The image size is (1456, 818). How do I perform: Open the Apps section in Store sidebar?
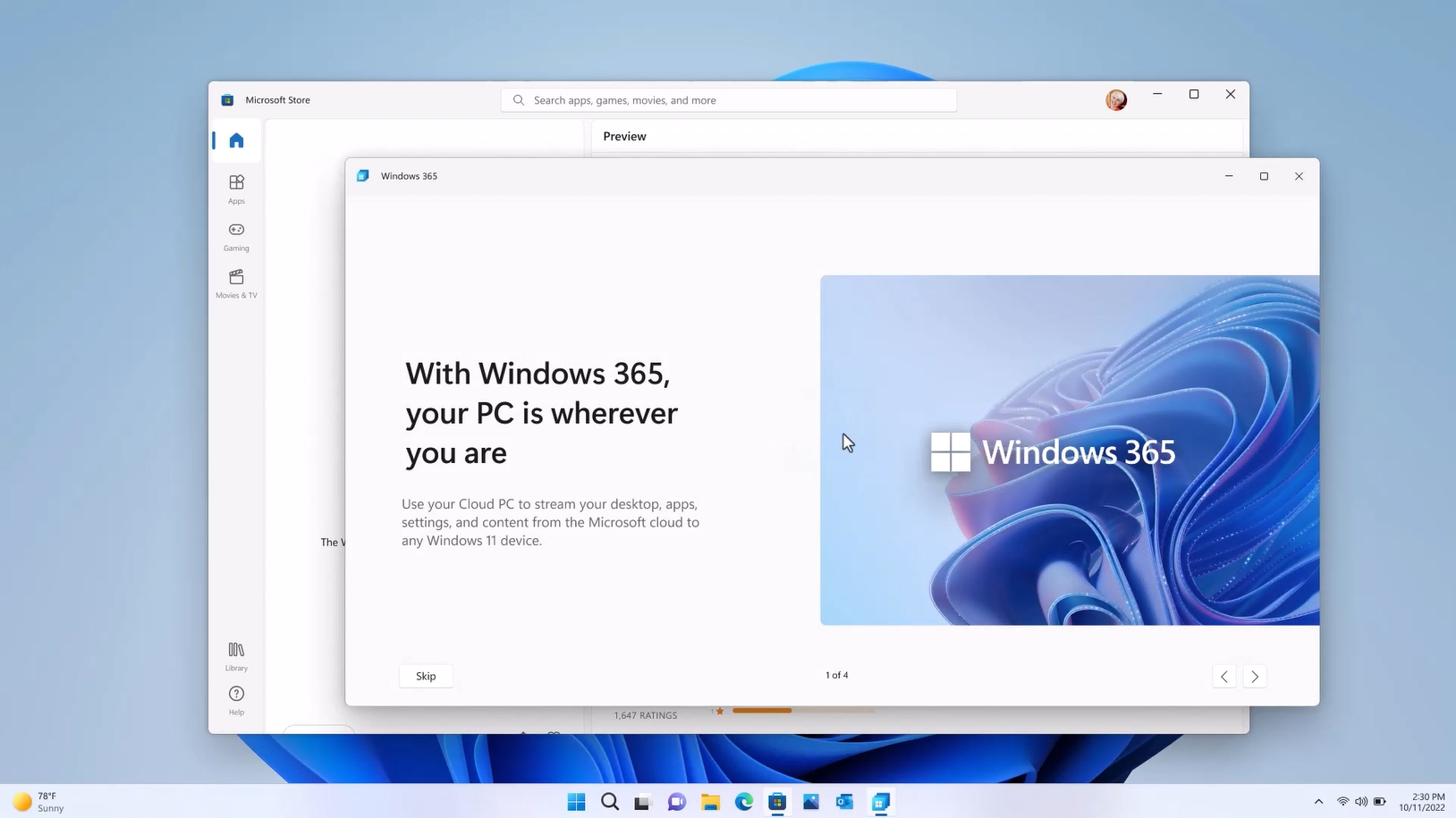pos(236,189)
